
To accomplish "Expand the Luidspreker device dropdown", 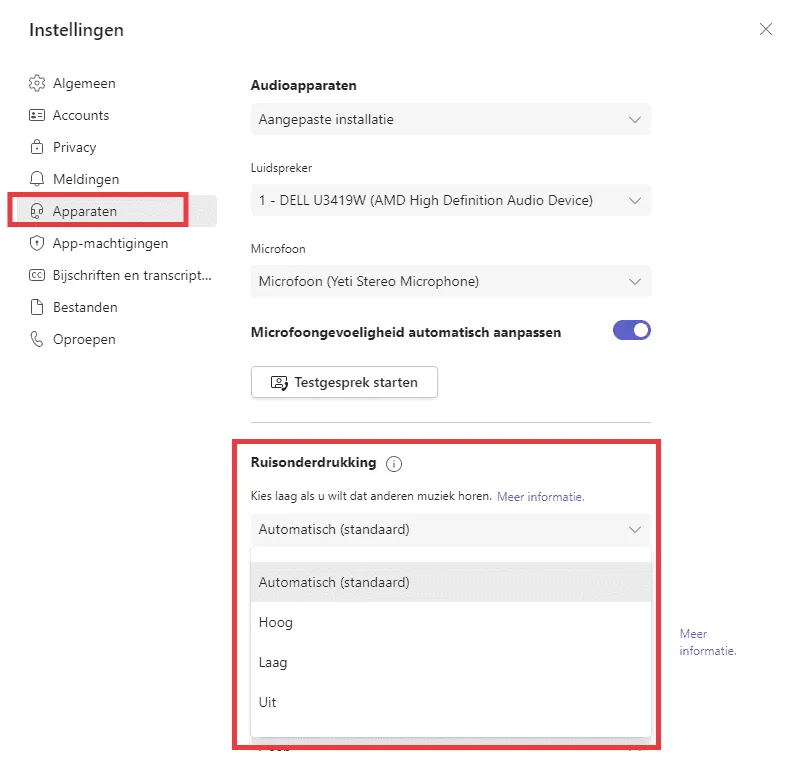I will [450, 200].
